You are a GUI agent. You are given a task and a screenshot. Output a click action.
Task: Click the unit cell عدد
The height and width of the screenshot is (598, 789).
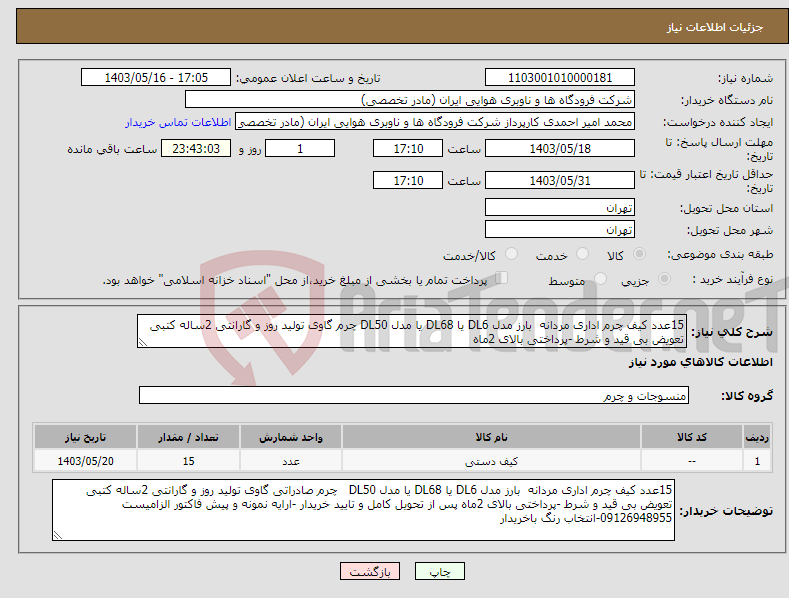[291, 461]
